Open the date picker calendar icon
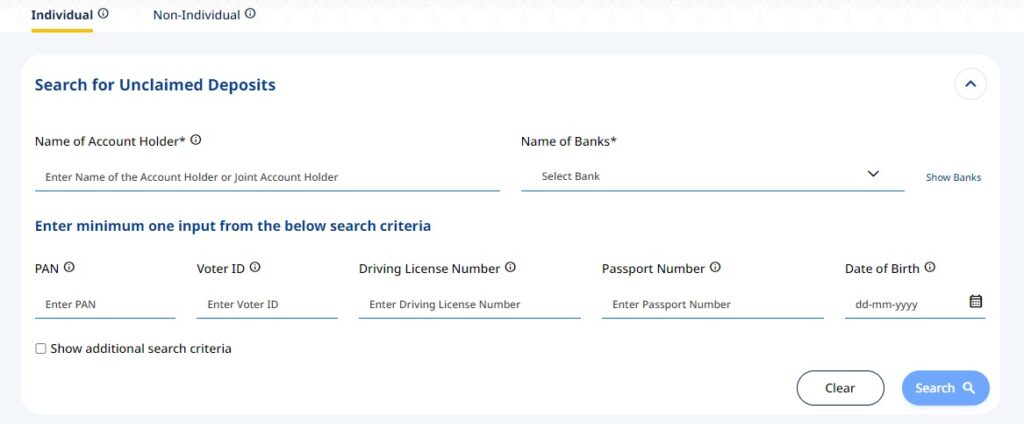 [976, 302]
